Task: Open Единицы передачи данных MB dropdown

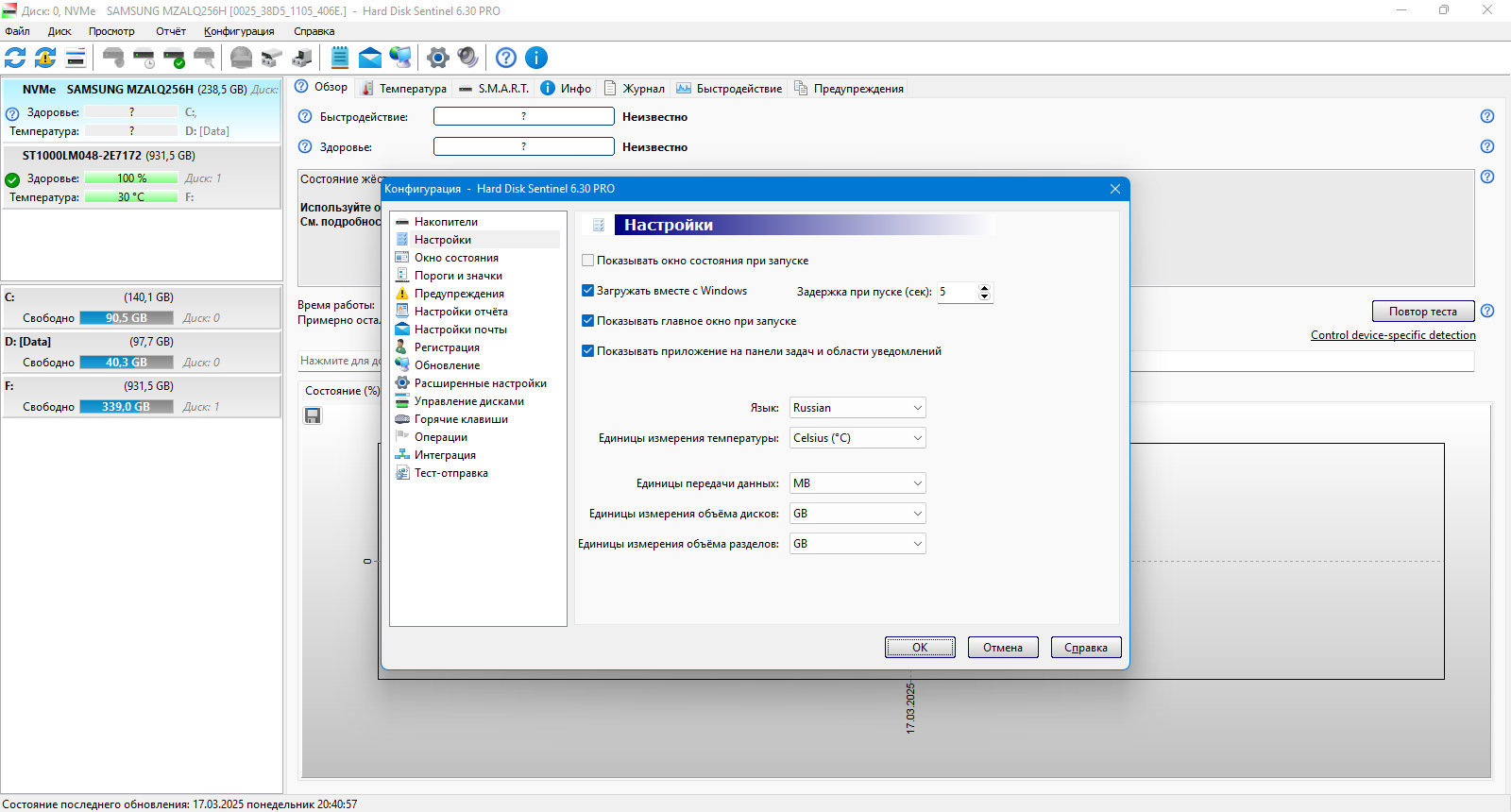Action: click(x=857, y=483)
